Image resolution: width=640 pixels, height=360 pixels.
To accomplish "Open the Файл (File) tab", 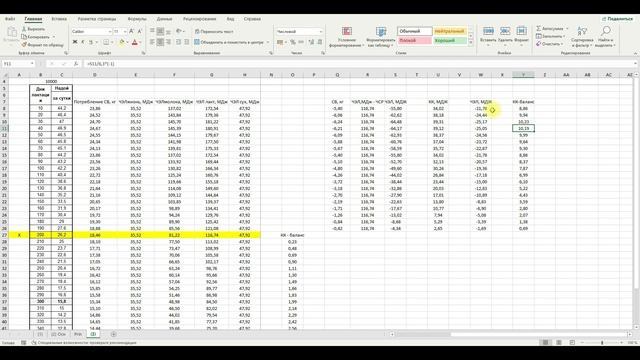I will coord(10,19).
